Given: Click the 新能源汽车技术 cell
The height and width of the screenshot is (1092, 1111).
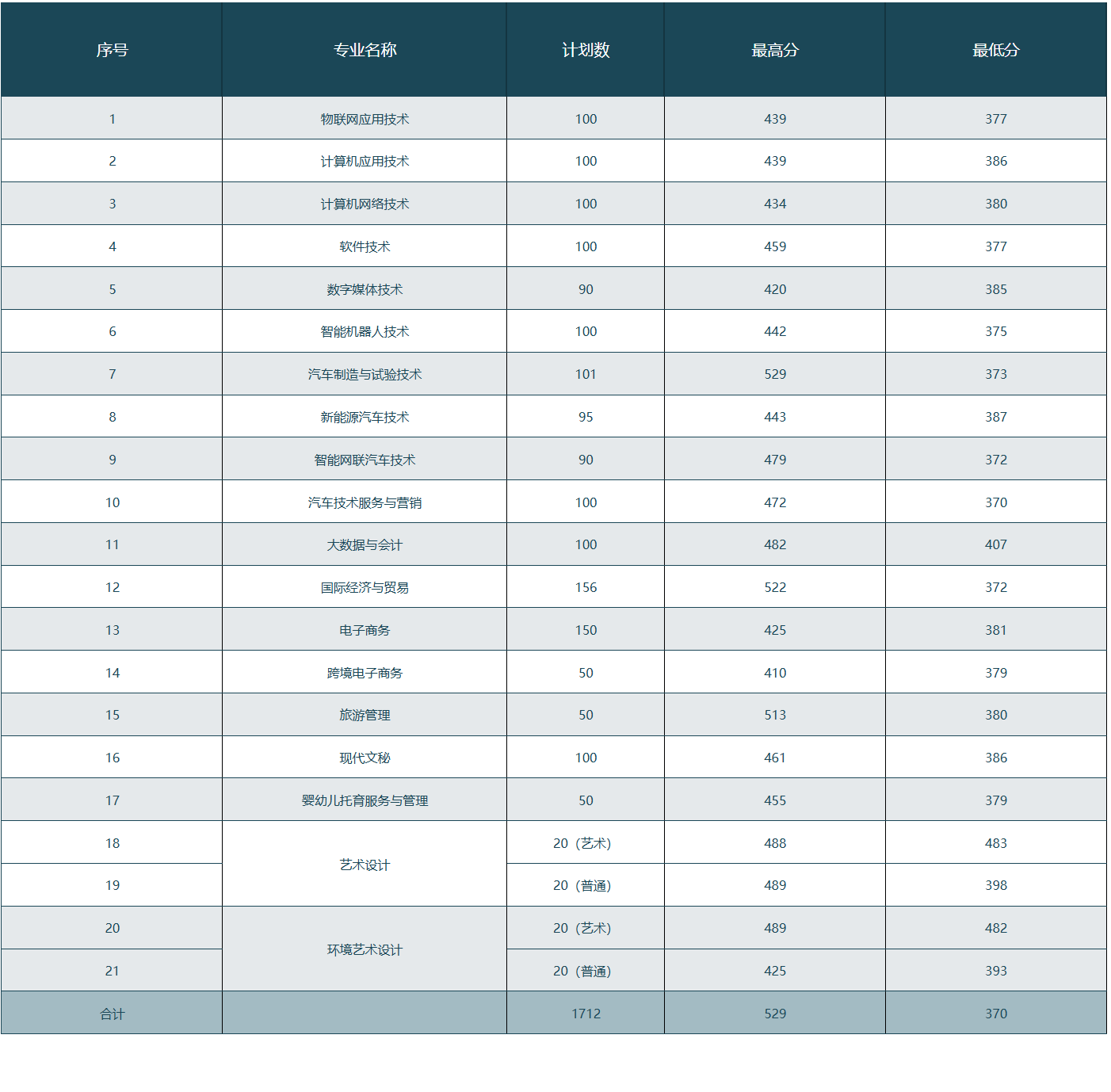Looking at the screenshot, I should coord(365,417).
